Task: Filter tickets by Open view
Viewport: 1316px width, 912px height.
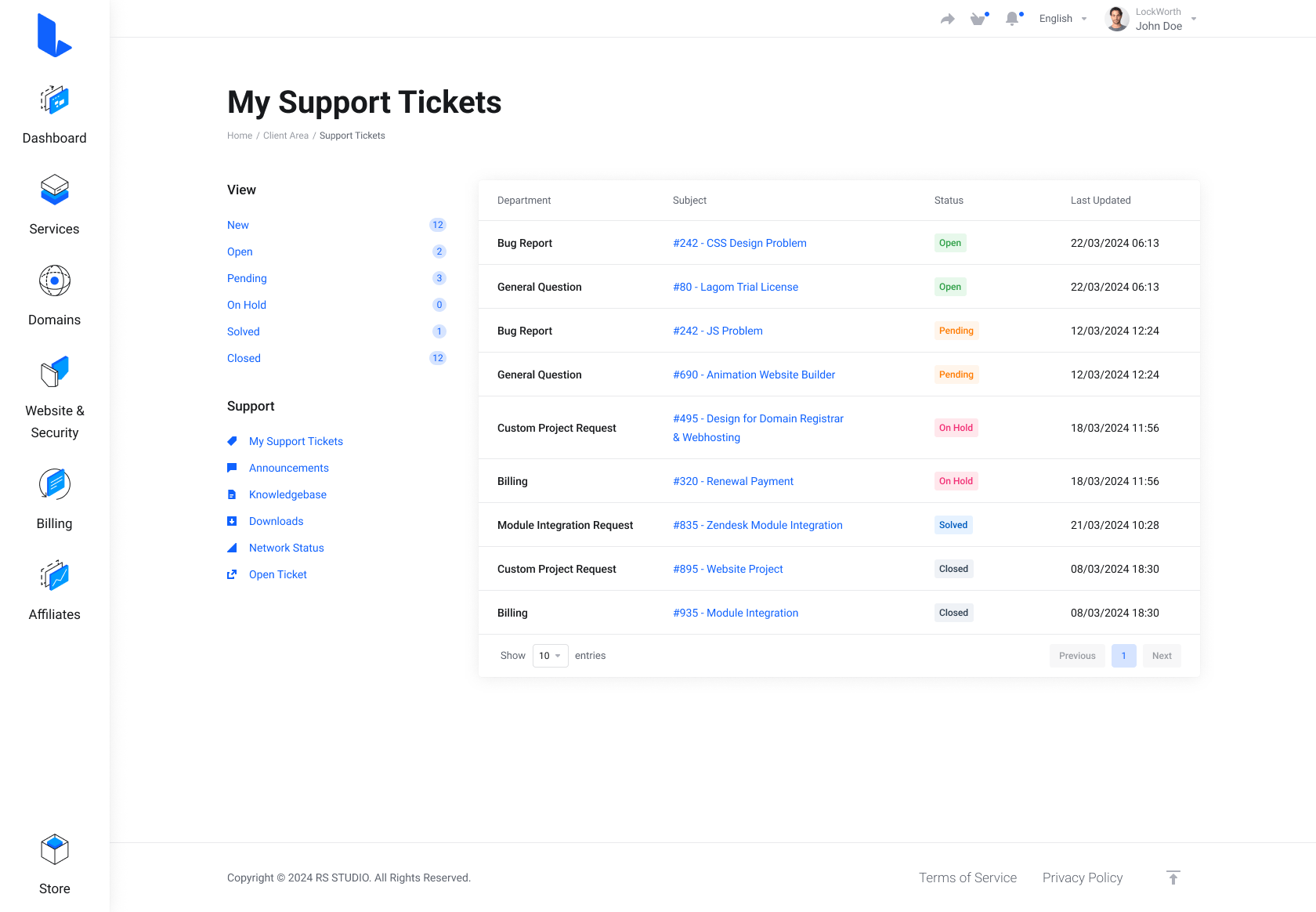Action: (x=240, y=252)
